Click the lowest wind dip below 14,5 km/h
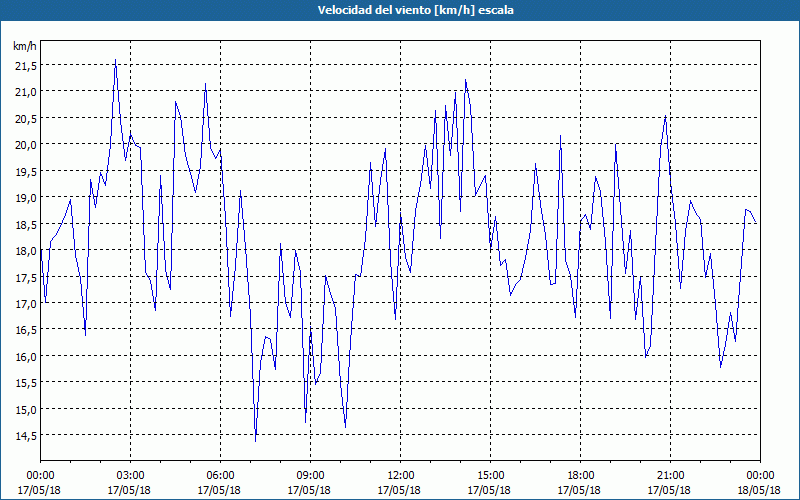 click(x=255, y=440)
